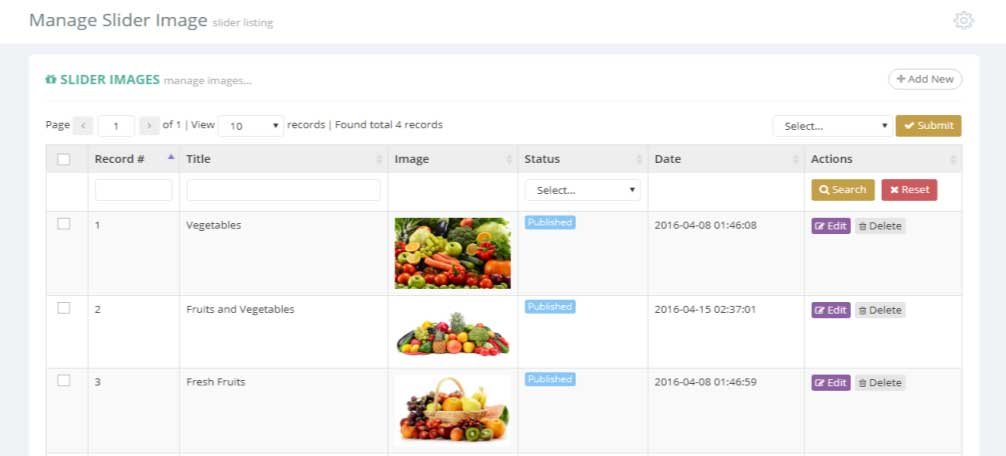Click Published badge in Vegetables row
The image size is (1006, 456).
(550, 223)
